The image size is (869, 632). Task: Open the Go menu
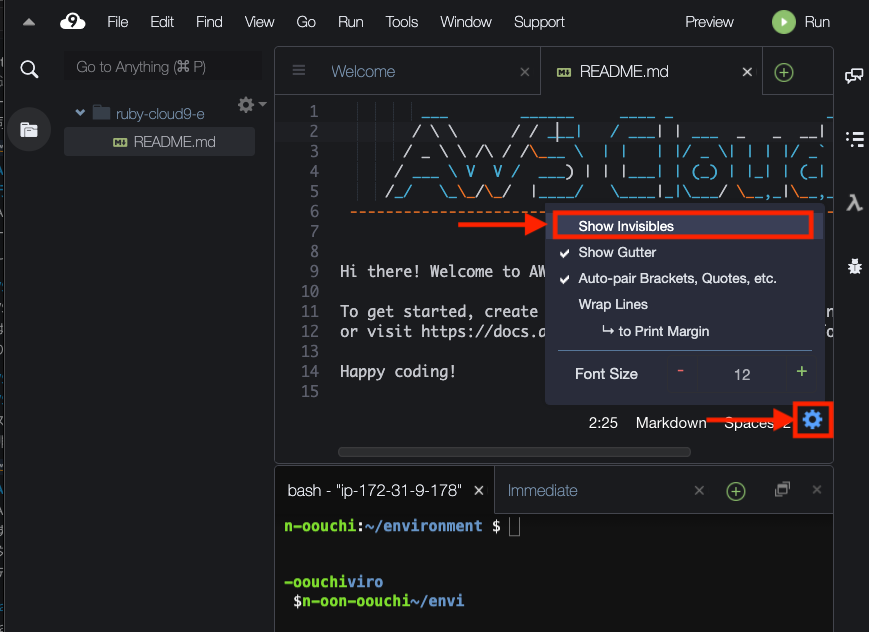pyautogui.click(x=306, y=22)
